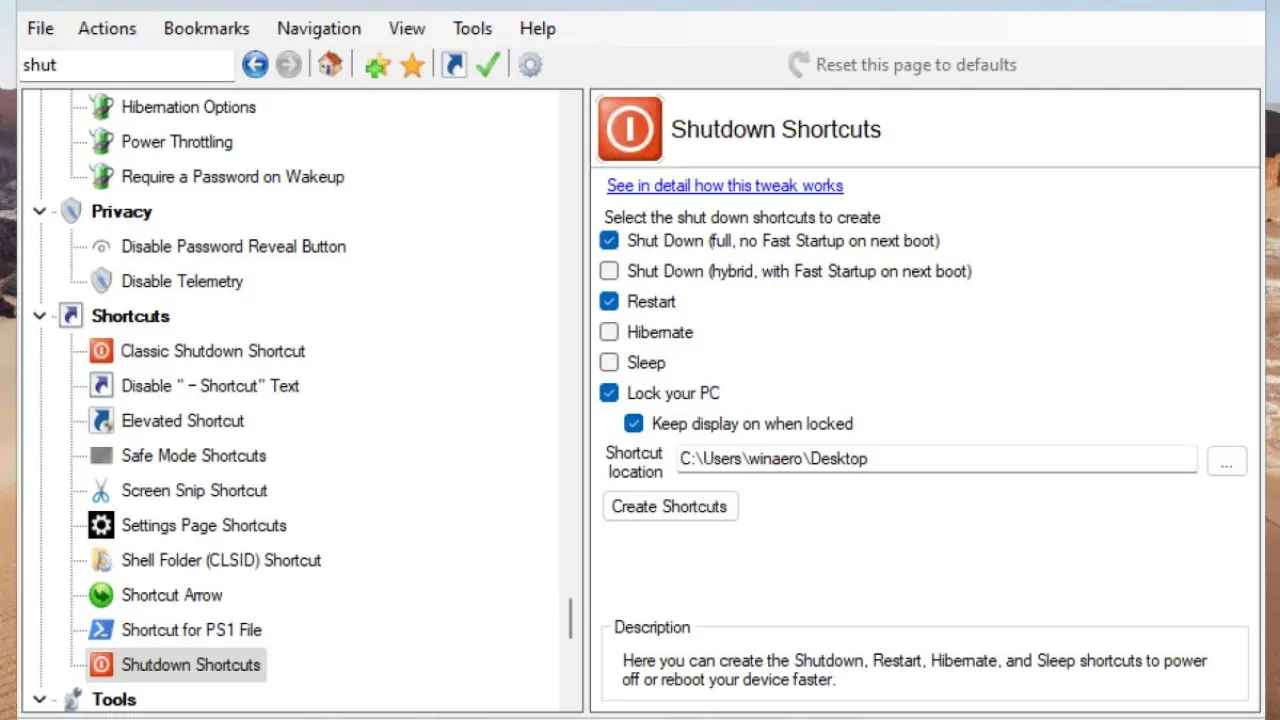Viewport: 1280px width, 720px height.
Task: Click the Shortcut location path field
Action: (936, 459)
